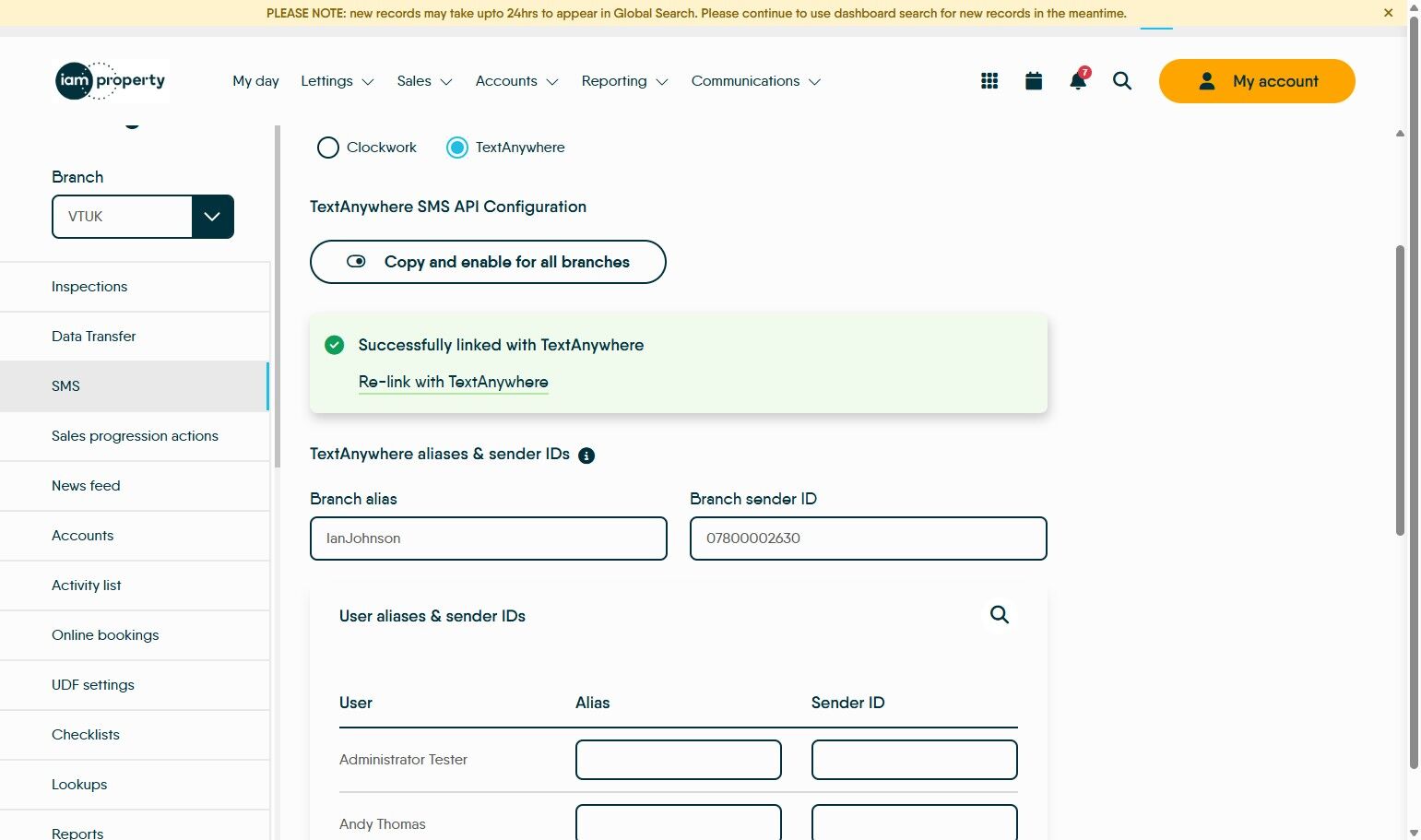Click the Andy Thomas user name
Viewport: 1421px width, 840px height.
383,824
